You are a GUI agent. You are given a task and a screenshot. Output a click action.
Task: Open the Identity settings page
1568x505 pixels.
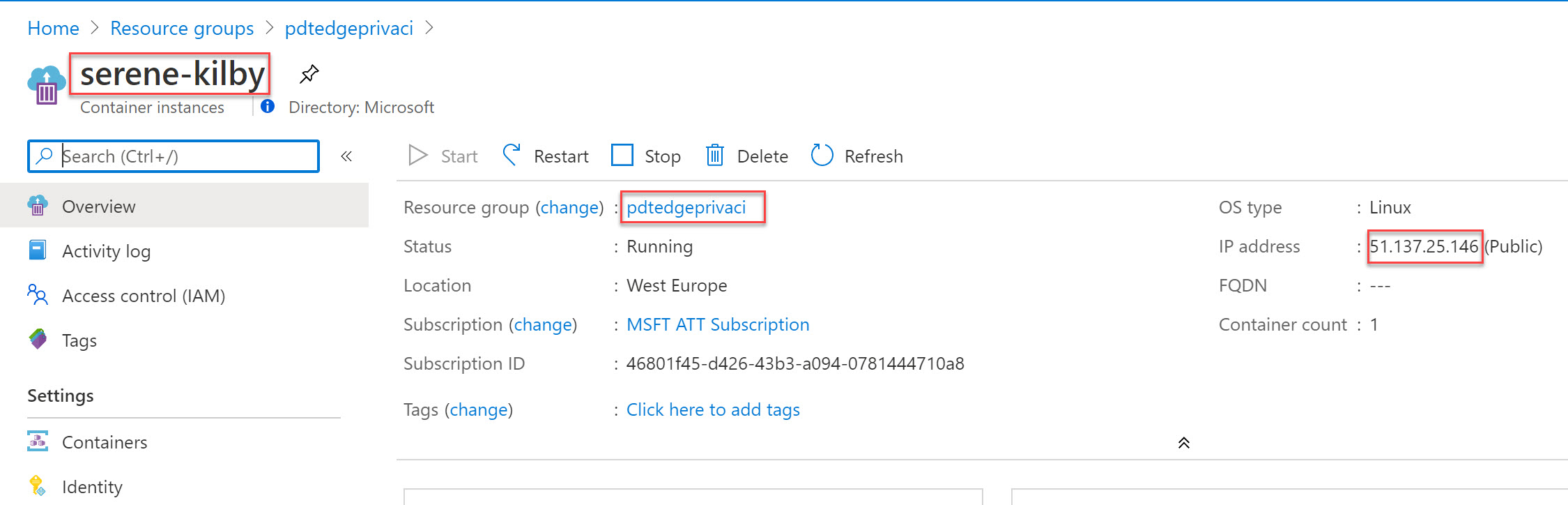(x=92, y=487)
